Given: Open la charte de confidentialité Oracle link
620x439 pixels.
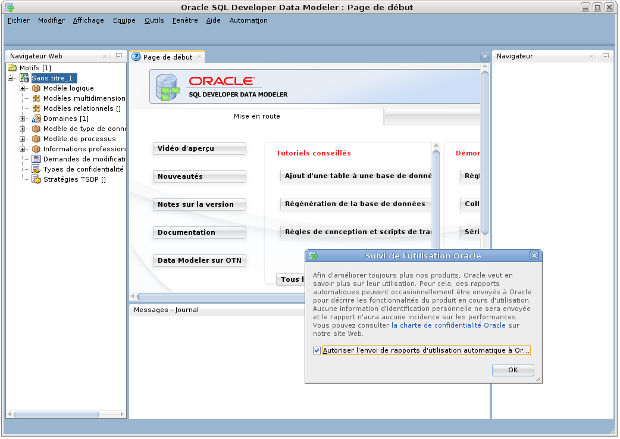Looking at the screenshot, I should 448,325.
